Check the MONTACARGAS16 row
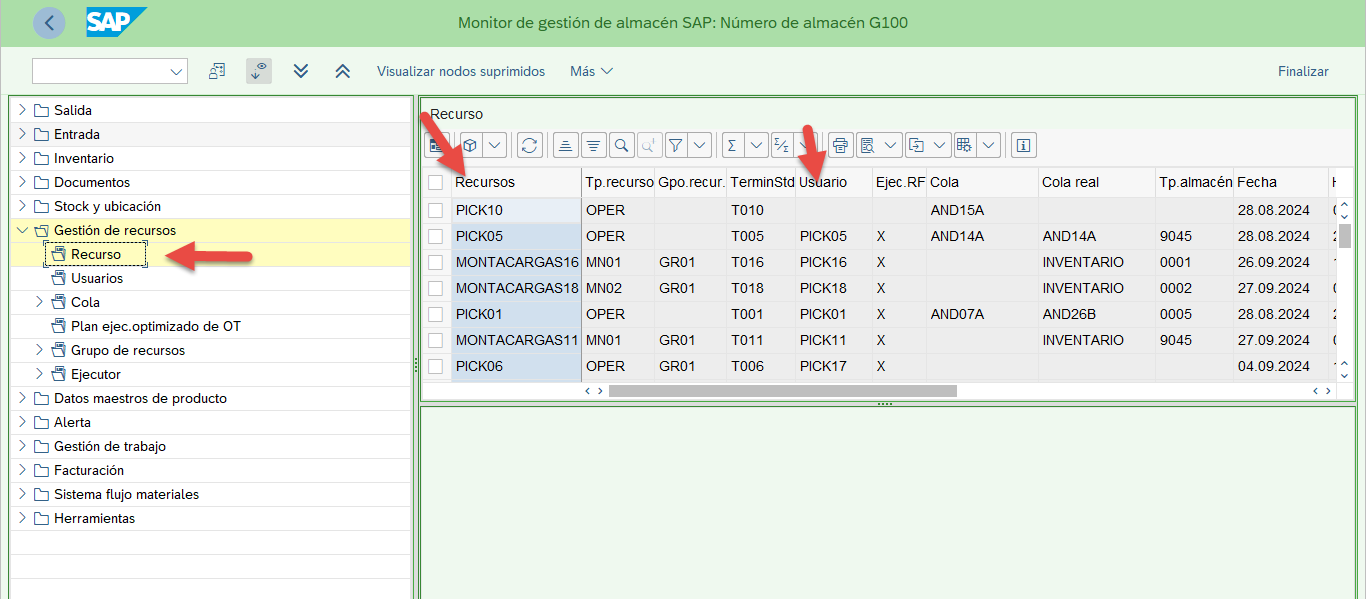Viewport: 1366px width, 599px height. (436, 262)
